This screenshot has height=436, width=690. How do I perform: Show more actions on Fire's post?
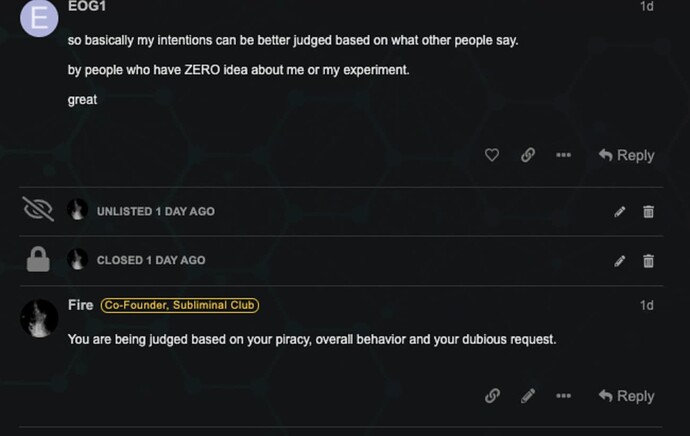click(x=563, y=396)
